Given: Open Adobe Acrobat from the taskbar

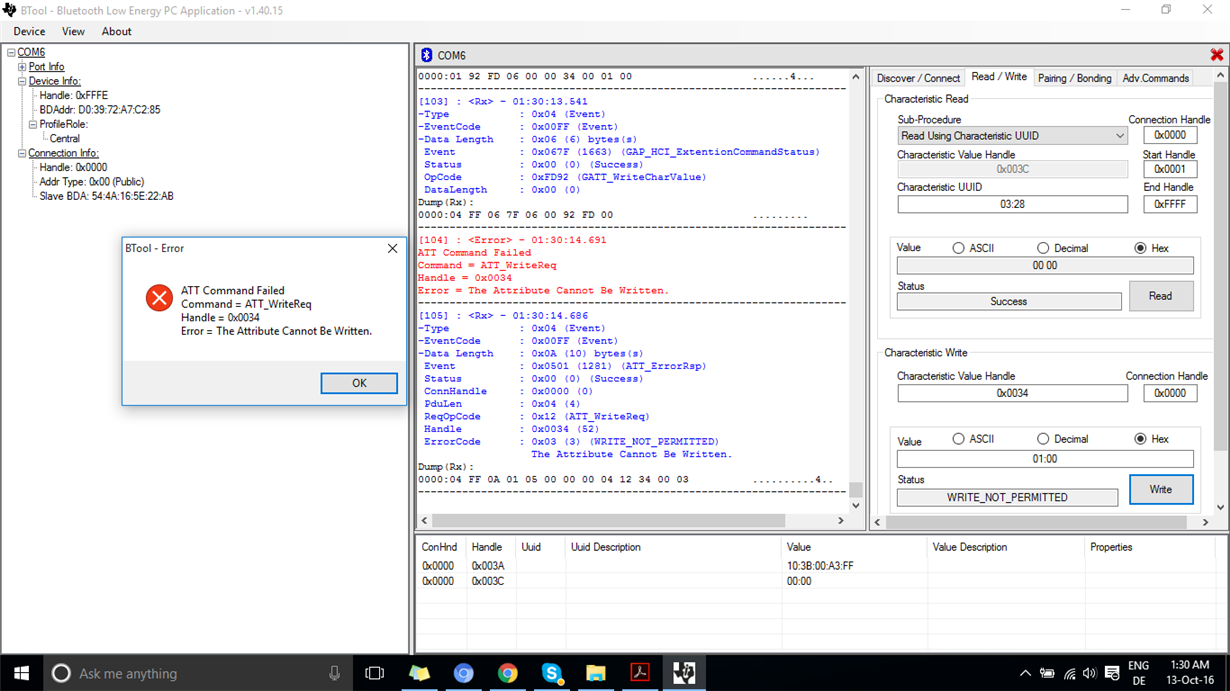Looking at the screenshot, I should click(639, 673).
